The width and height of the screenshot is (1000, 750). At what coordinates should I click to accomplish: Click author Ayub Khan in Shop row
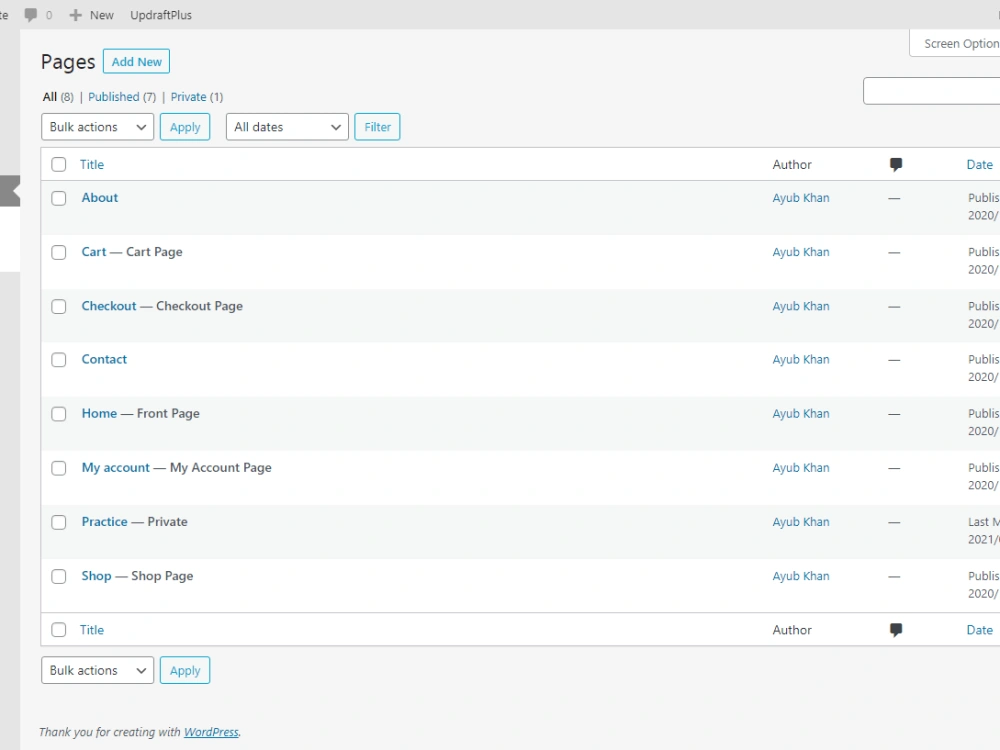click(x=801, y=576)
